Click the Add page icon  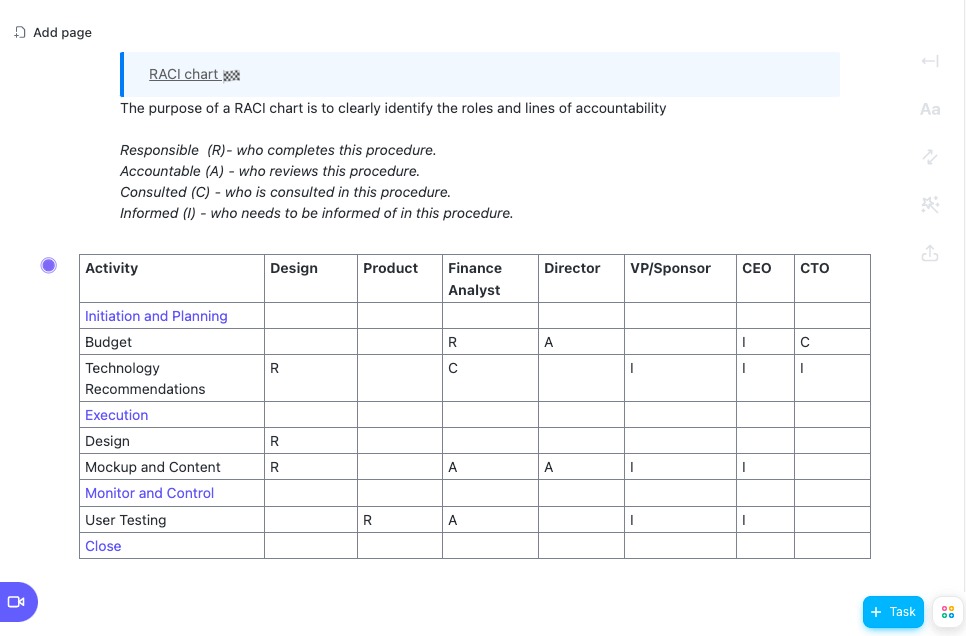tap(20, 32)
